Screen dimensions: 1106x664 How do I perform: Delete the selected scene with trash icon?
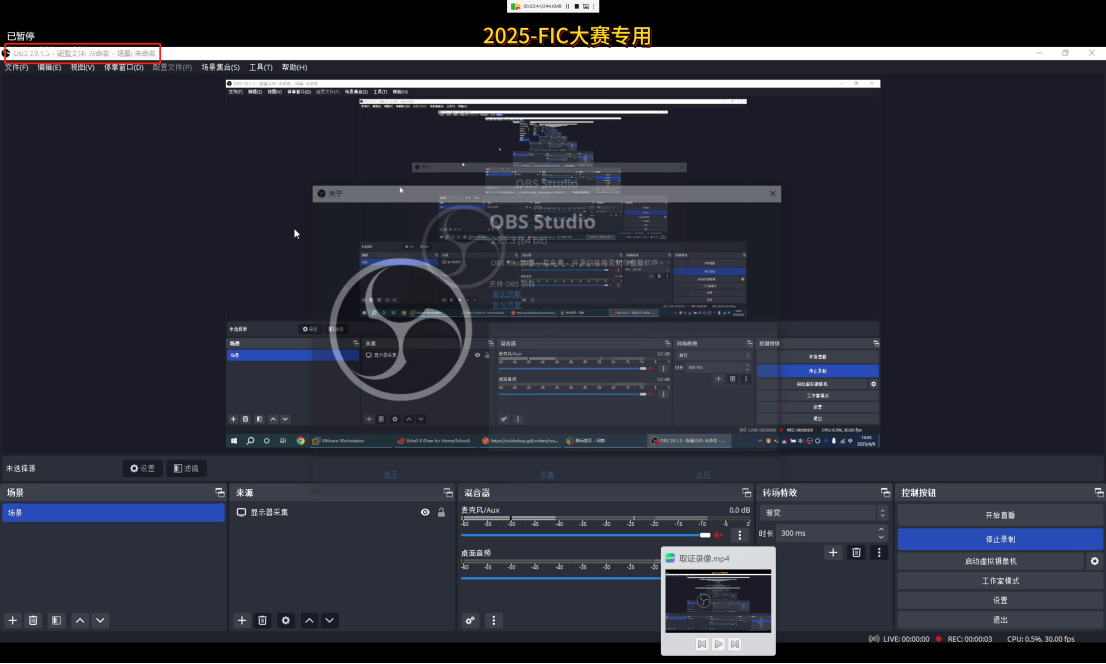pos(32,620)
